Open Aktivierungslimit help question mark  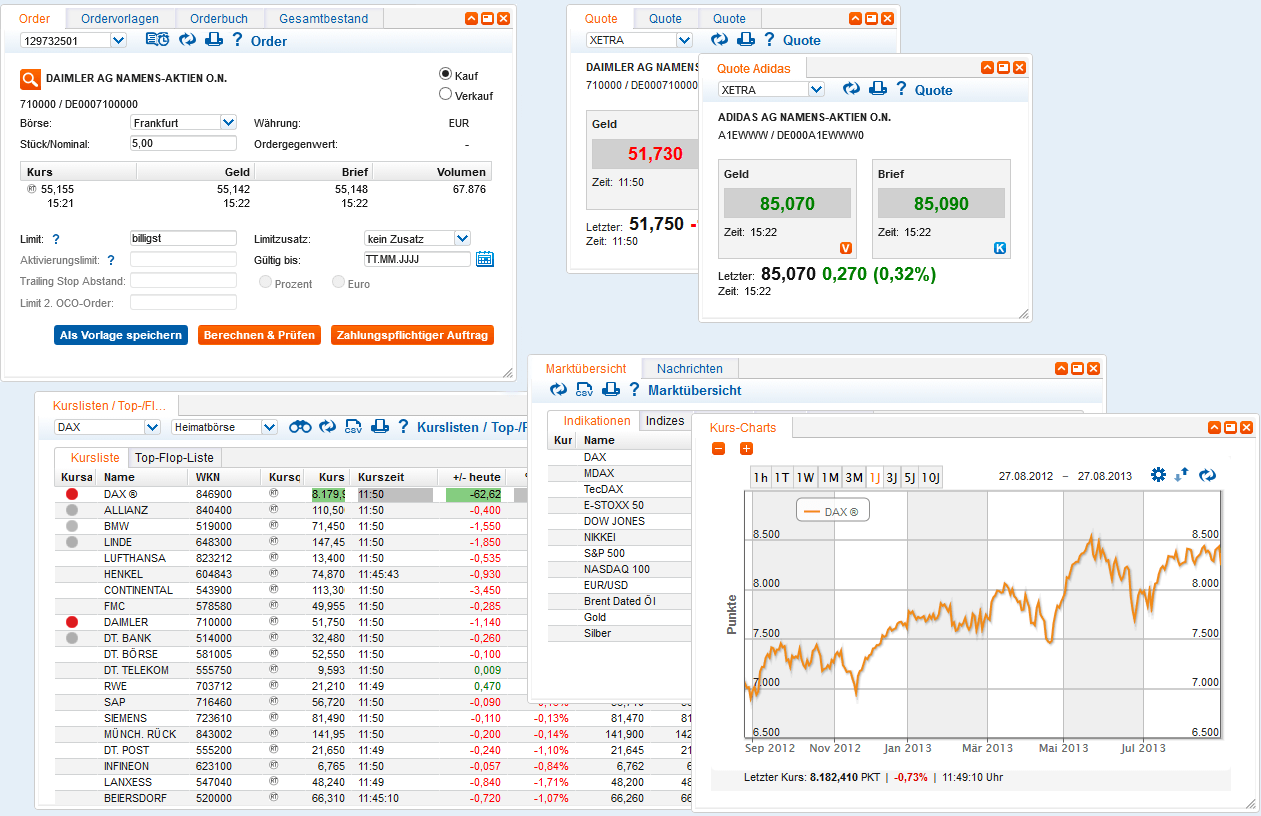tap(111, 260)
